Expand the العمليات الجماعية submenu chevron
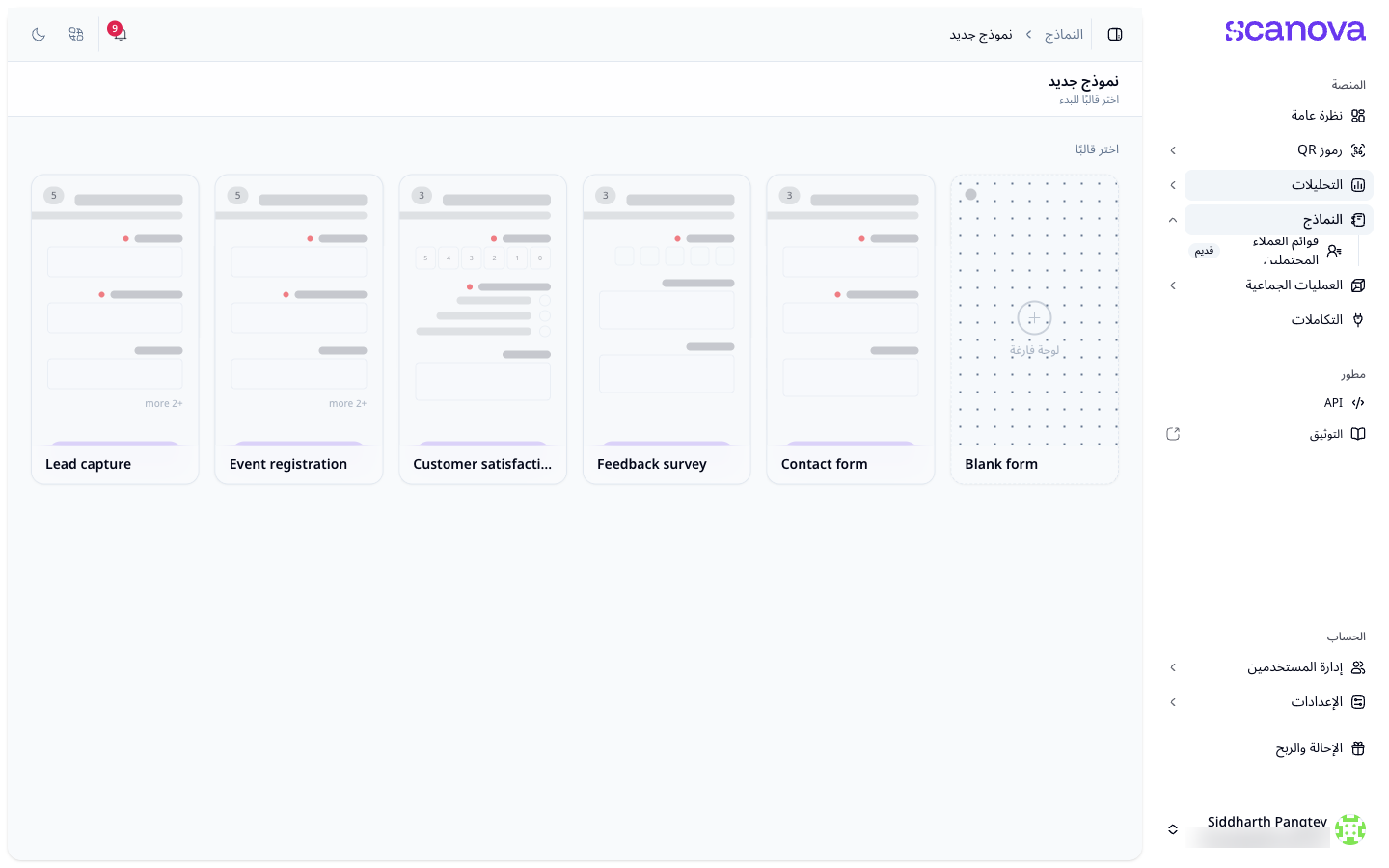The height and width of the screenshot is (868, 1389). click(x=1173, y=285)
